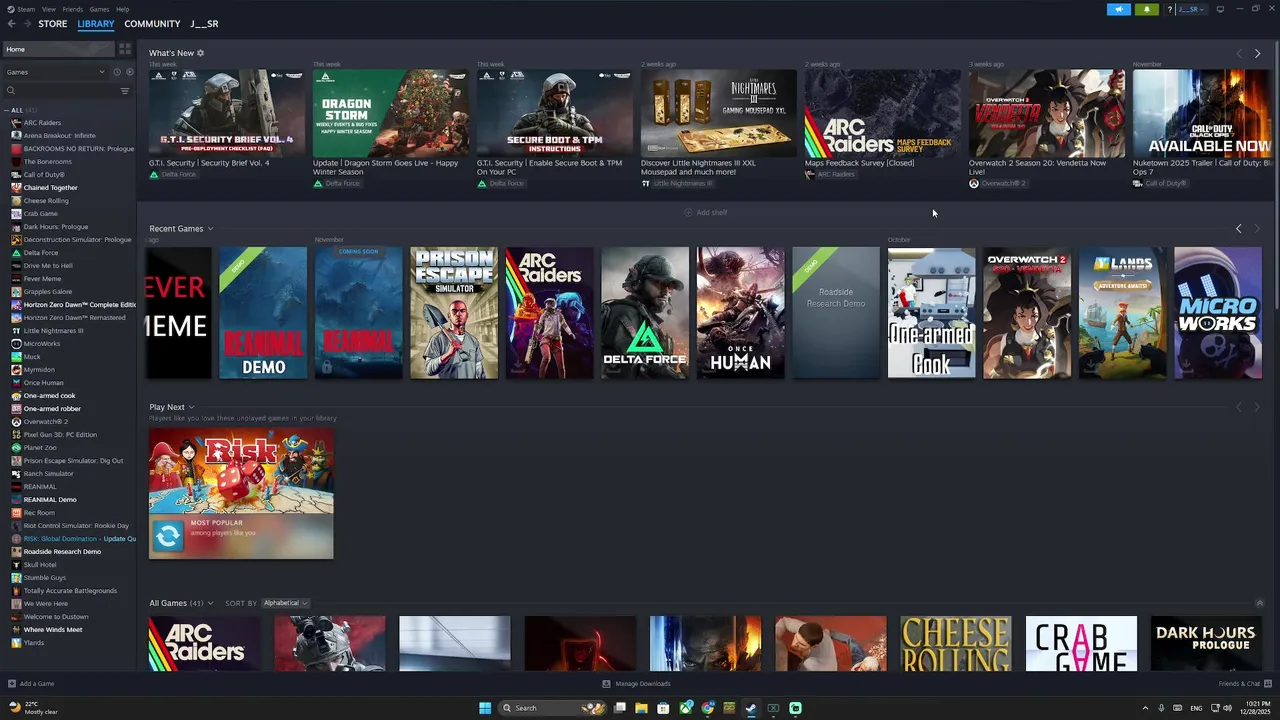Switch library to grid collections view icon
Screen dimensions: 1280x720
coord(125,49)
